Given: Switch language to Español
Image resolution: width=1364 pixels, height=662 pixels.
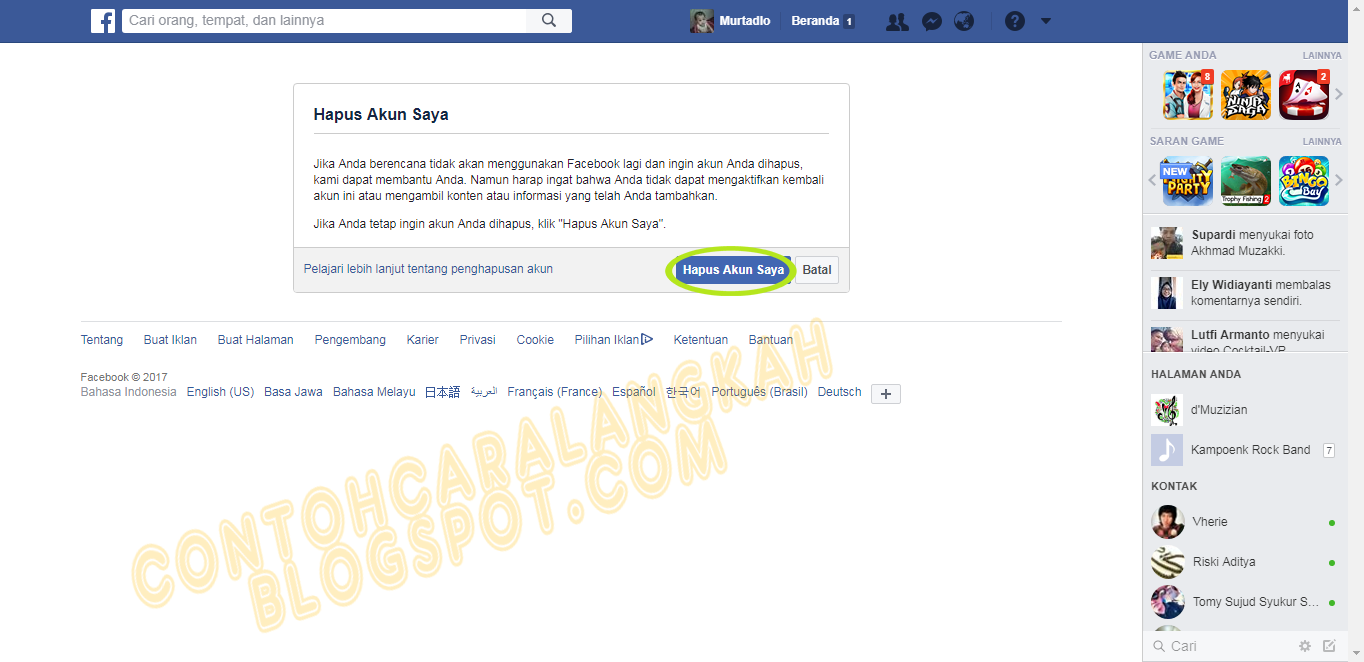Looking at the screenshot, I should [634, 392].
